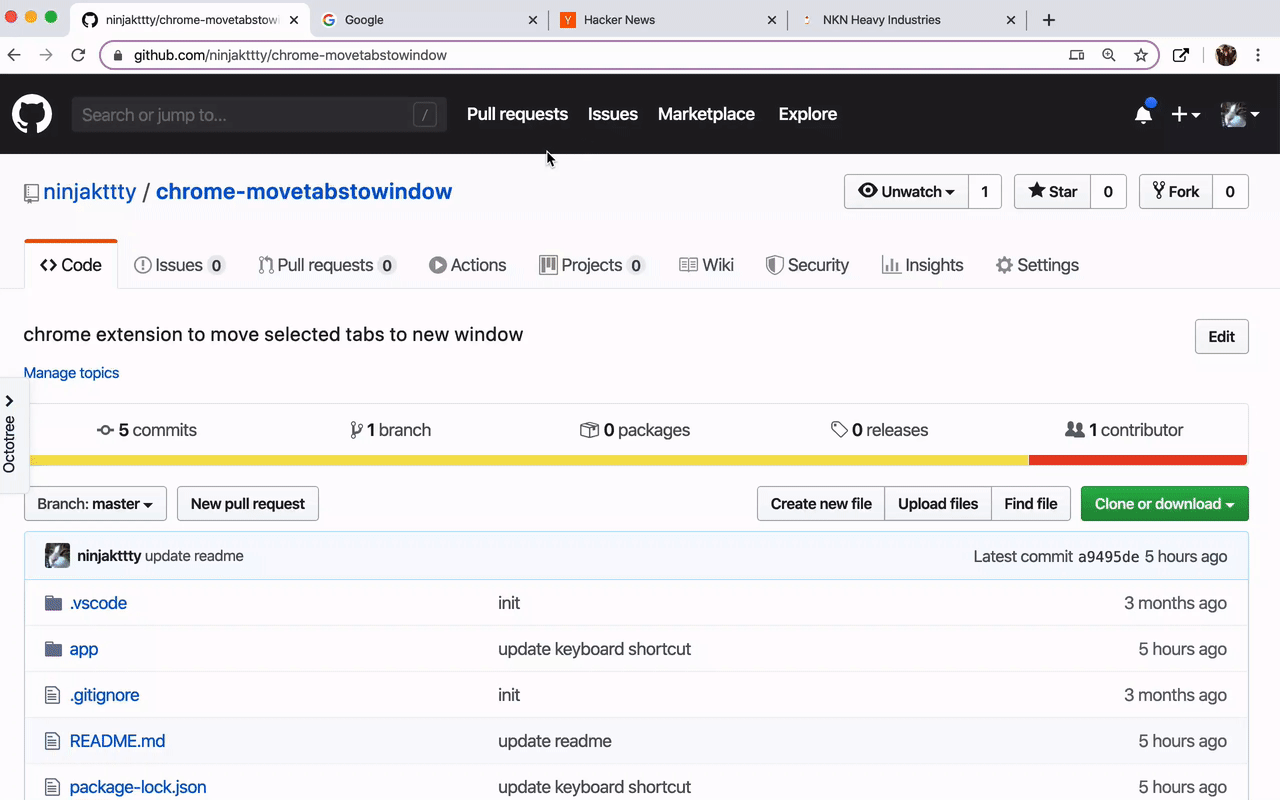Open Chrome's three-dot menu
This screenshot has width=1280, height=800.
coord(1259,55)
